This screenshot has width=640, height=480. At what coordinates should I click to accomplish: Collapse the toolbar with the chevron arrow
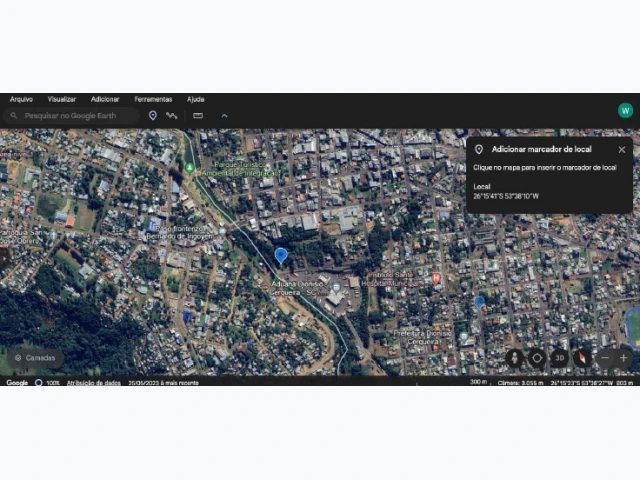click(224, 116)
